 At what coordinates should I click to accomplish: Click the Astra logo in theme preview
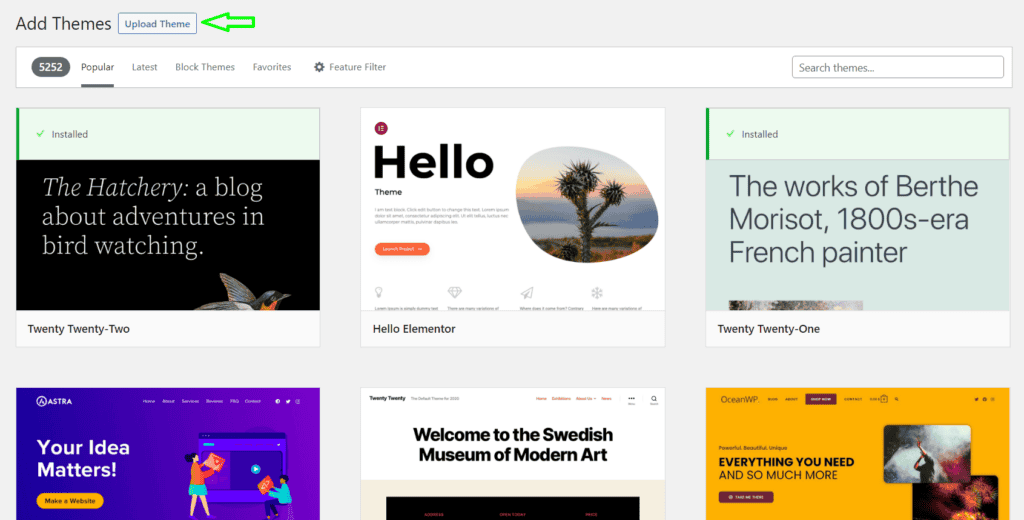pyautogui.click(x=54, y=401)
